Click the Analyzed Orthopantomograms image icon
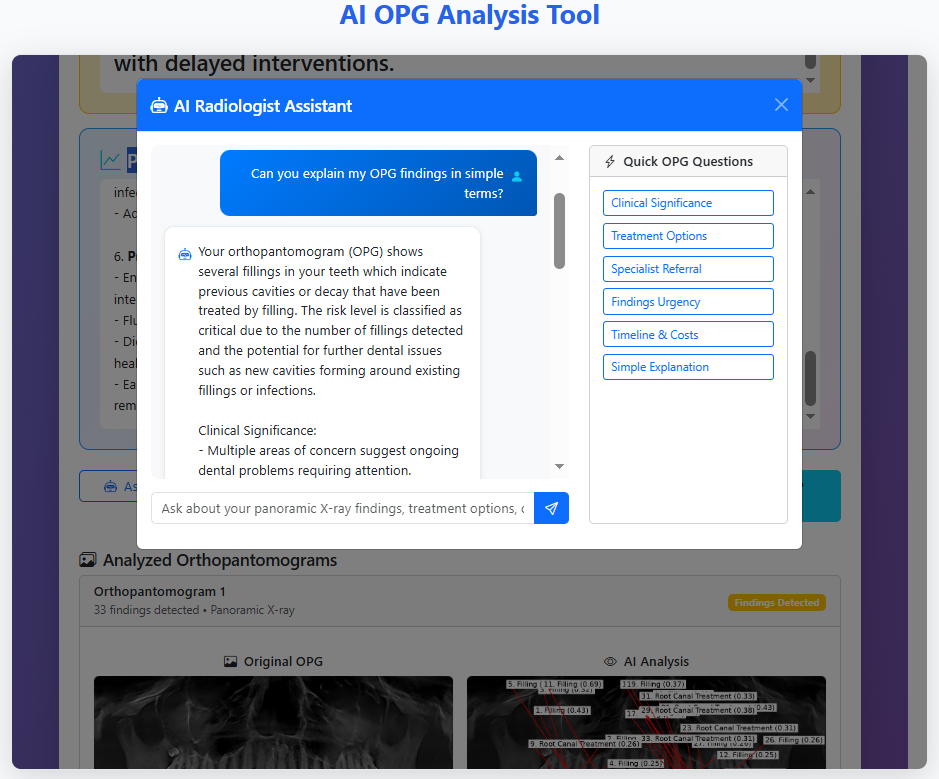 (88, 560)
